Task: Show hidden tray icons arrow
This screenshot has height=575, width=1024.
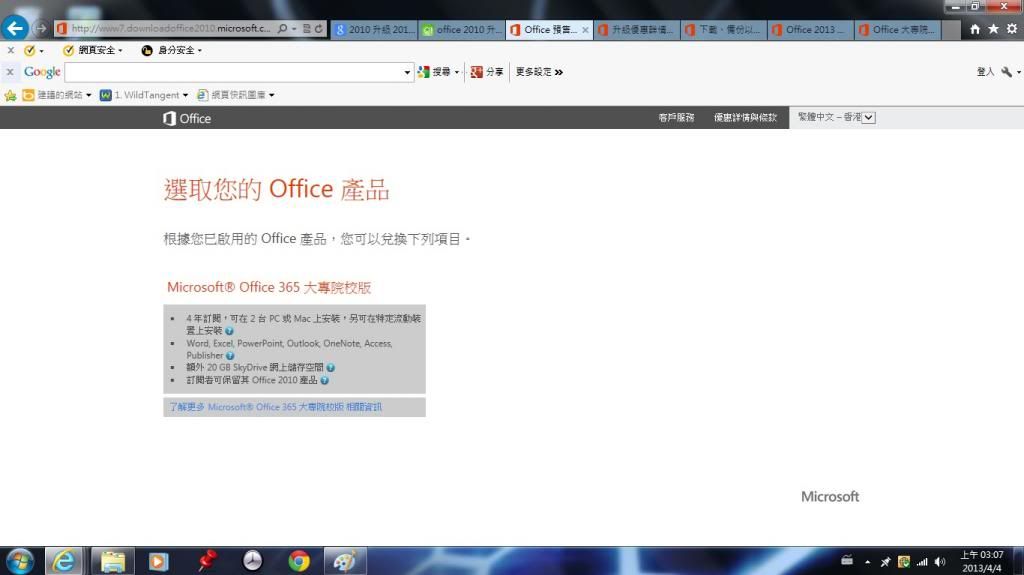Action: pos(867,562)
